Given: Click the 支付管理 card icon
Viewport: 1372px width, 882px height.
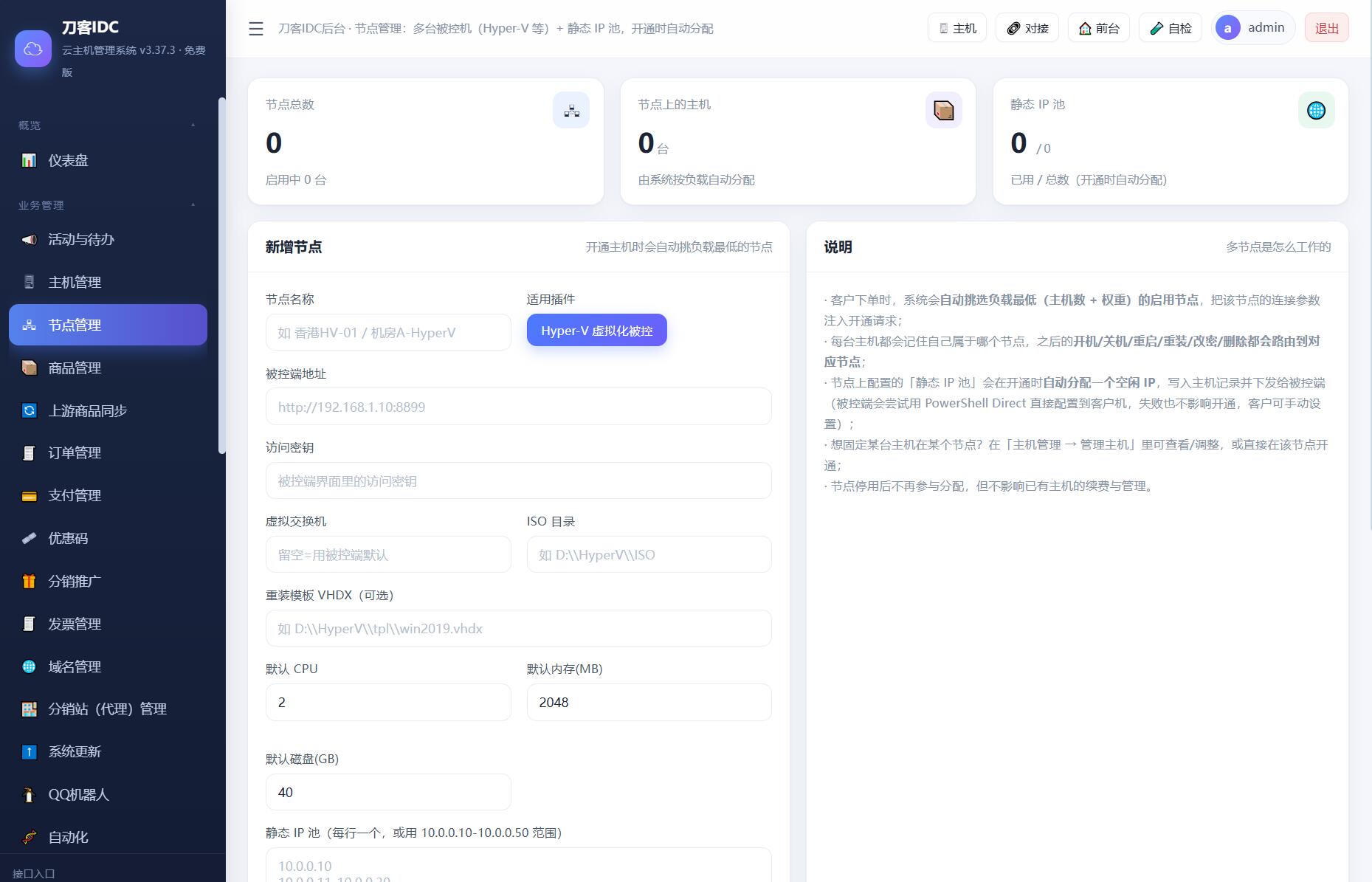Looking at the screenshot, I should pyautogui.click(x=29, y=496).
